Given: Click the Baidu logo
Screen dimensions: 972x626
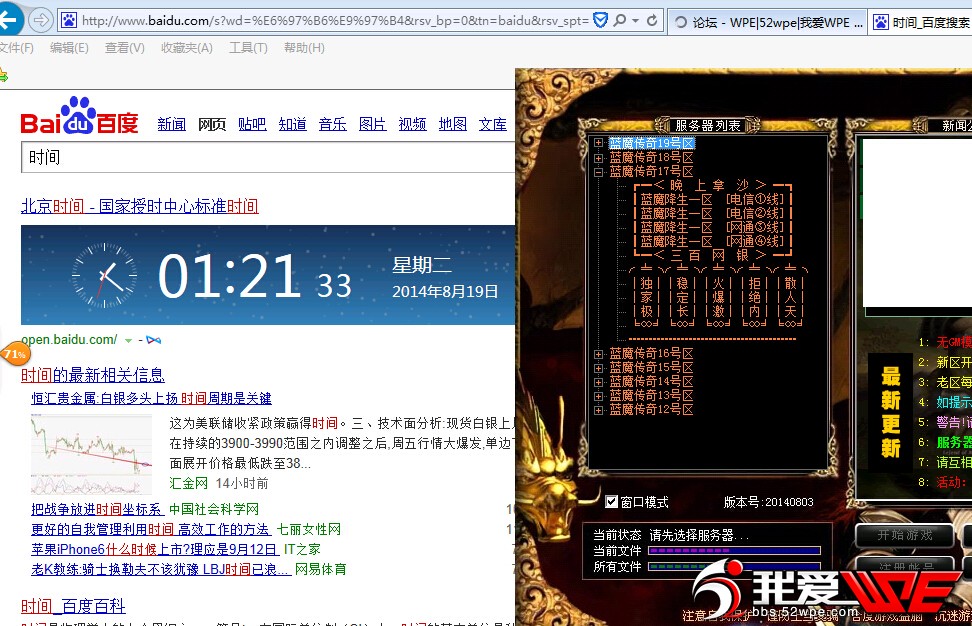Looking at the screenshot, I should pos(80,118).
